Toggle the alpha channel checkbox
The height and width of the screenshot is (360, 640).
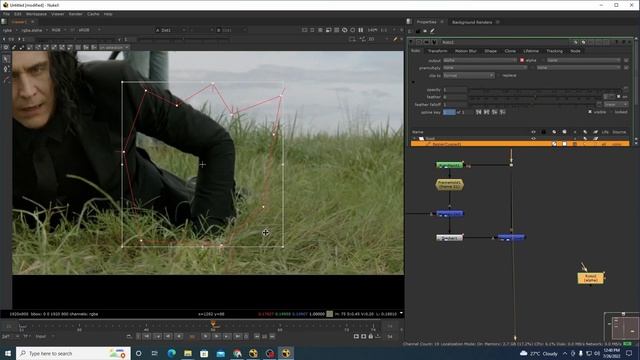[522, 60]
